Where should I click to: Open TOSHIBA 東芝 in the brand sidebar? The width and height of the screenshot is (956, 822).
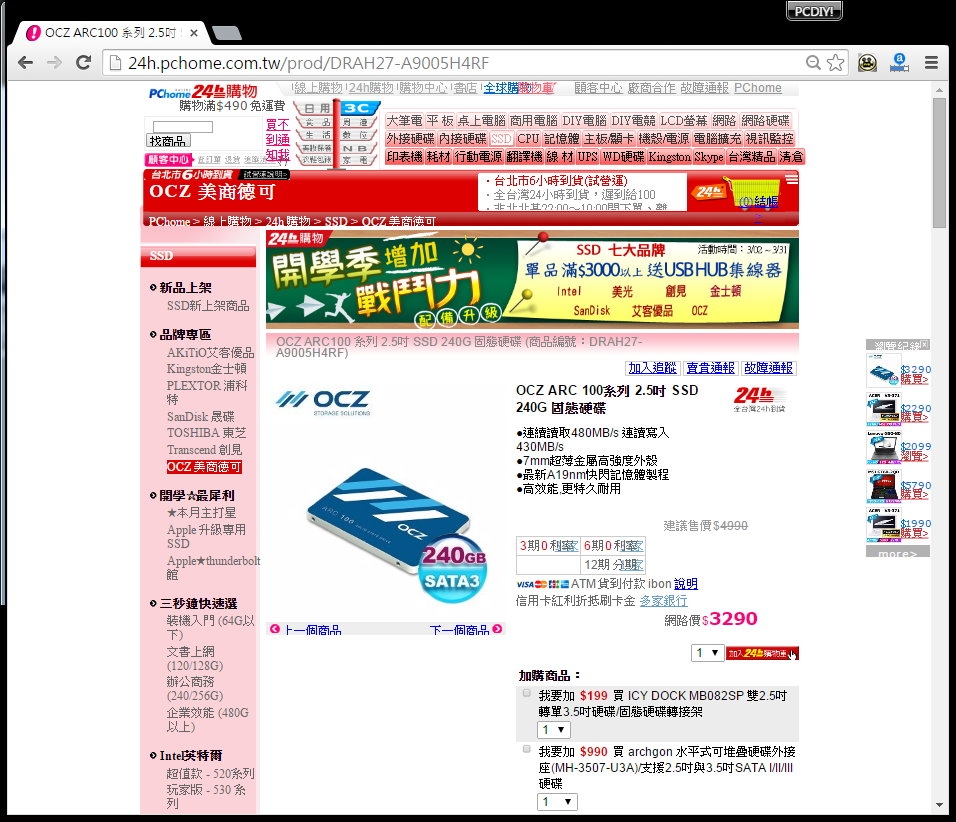click(207, 433)
